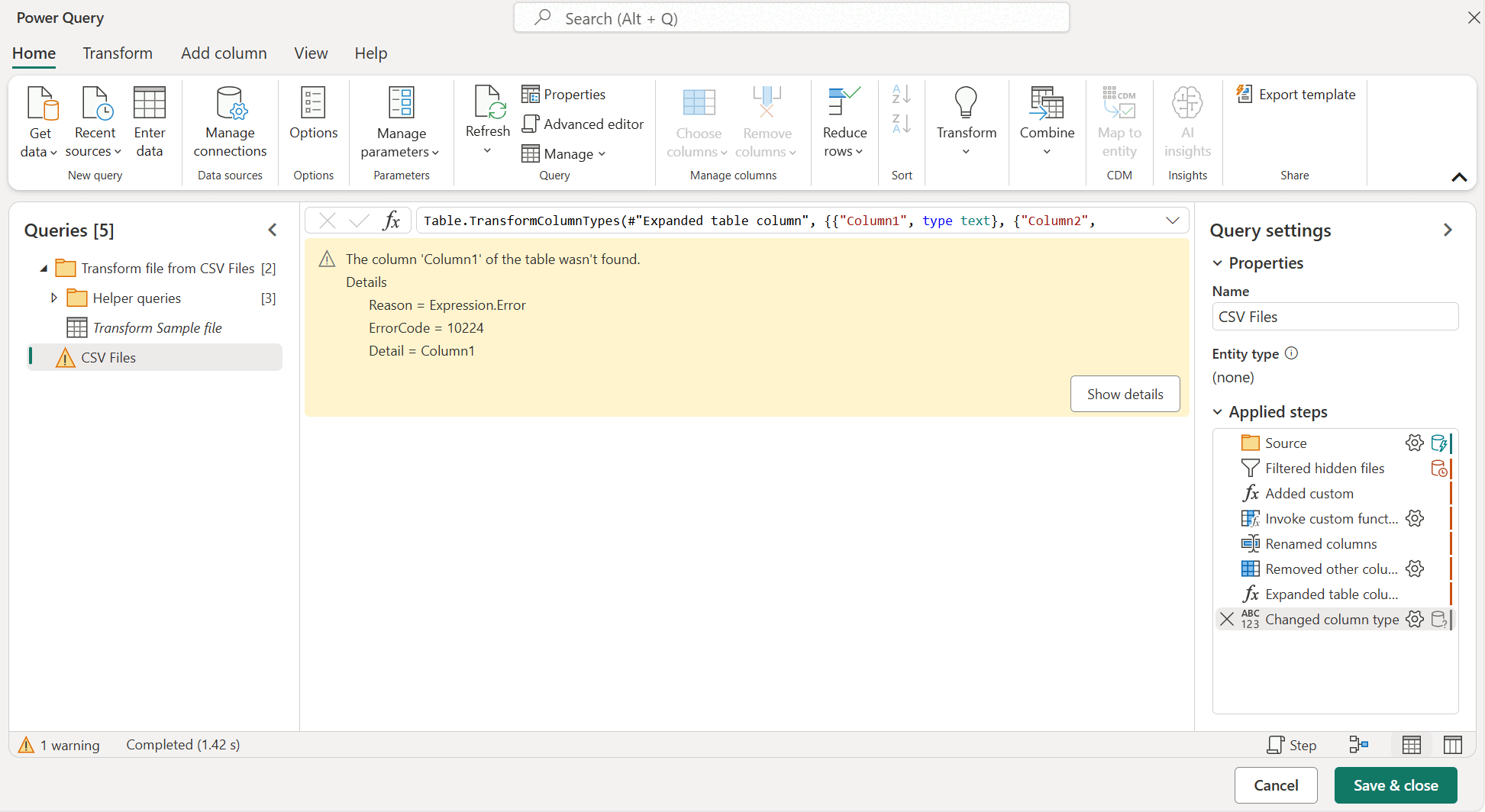
Task: Select the Source applied step
Action: (x=1285, y=443)
